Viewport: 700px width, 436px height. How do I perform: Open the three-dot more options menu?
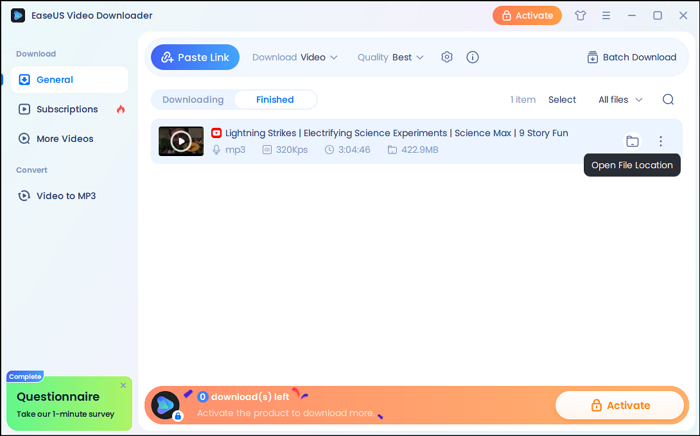661,141
